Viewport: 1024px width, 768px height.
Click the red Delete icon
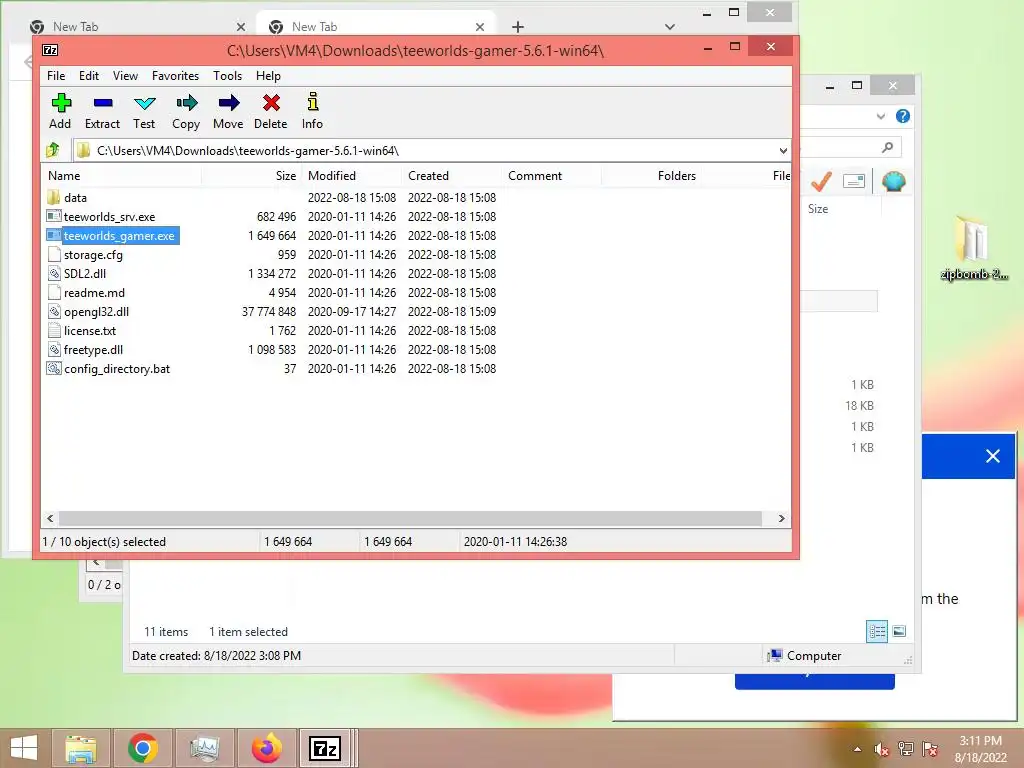(271, 103)
